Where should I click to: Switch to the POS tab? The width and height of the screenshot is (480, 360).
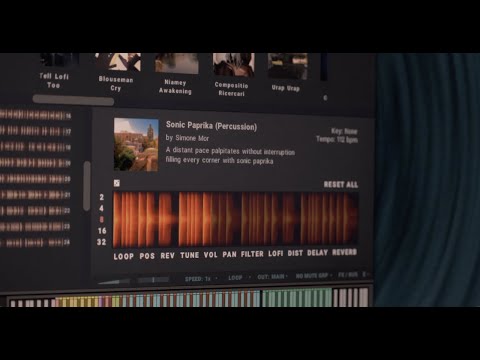(147, 256)
